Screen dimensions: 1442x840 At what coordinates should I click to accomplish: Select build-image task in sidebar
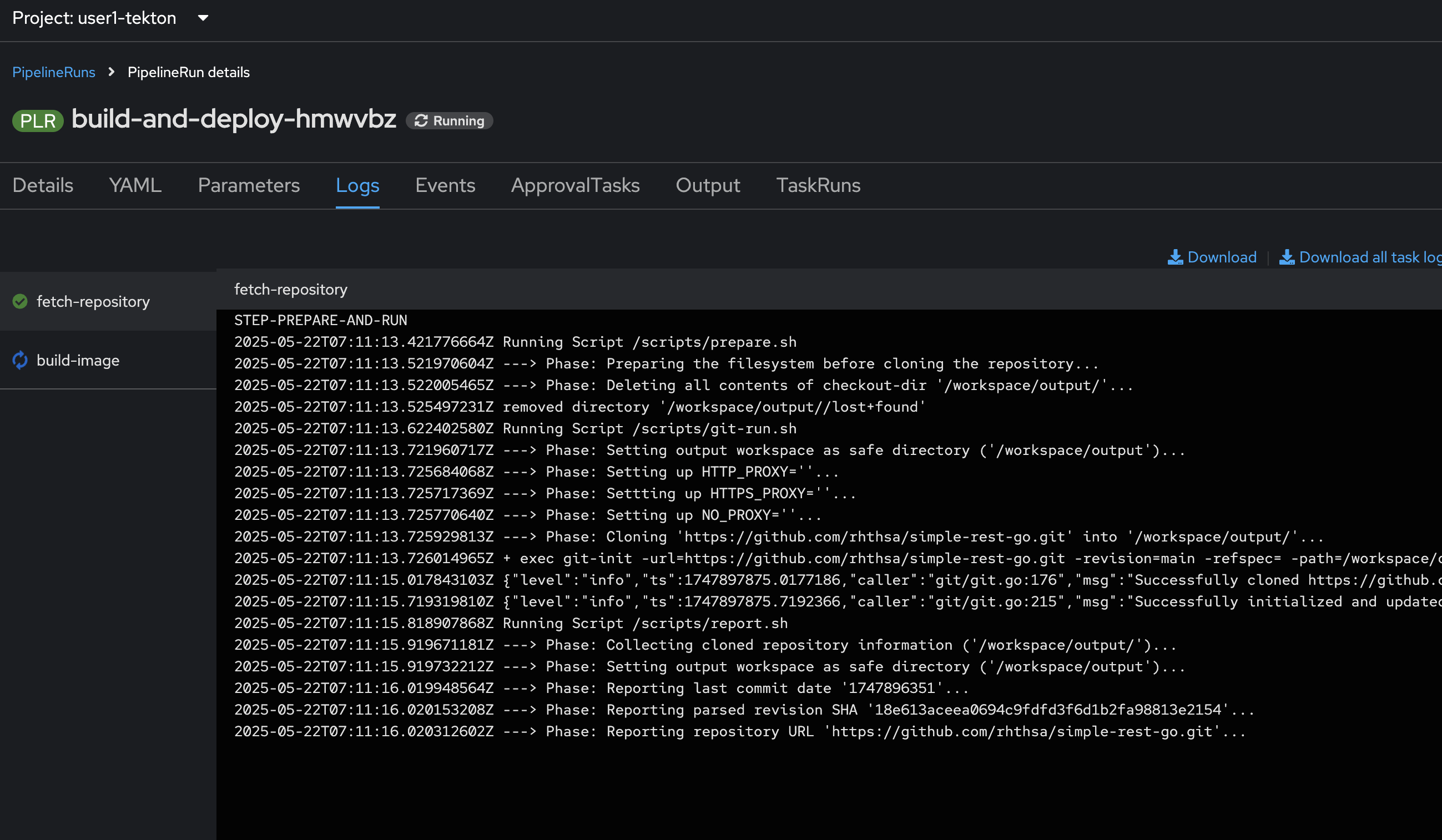coord(108,360)
